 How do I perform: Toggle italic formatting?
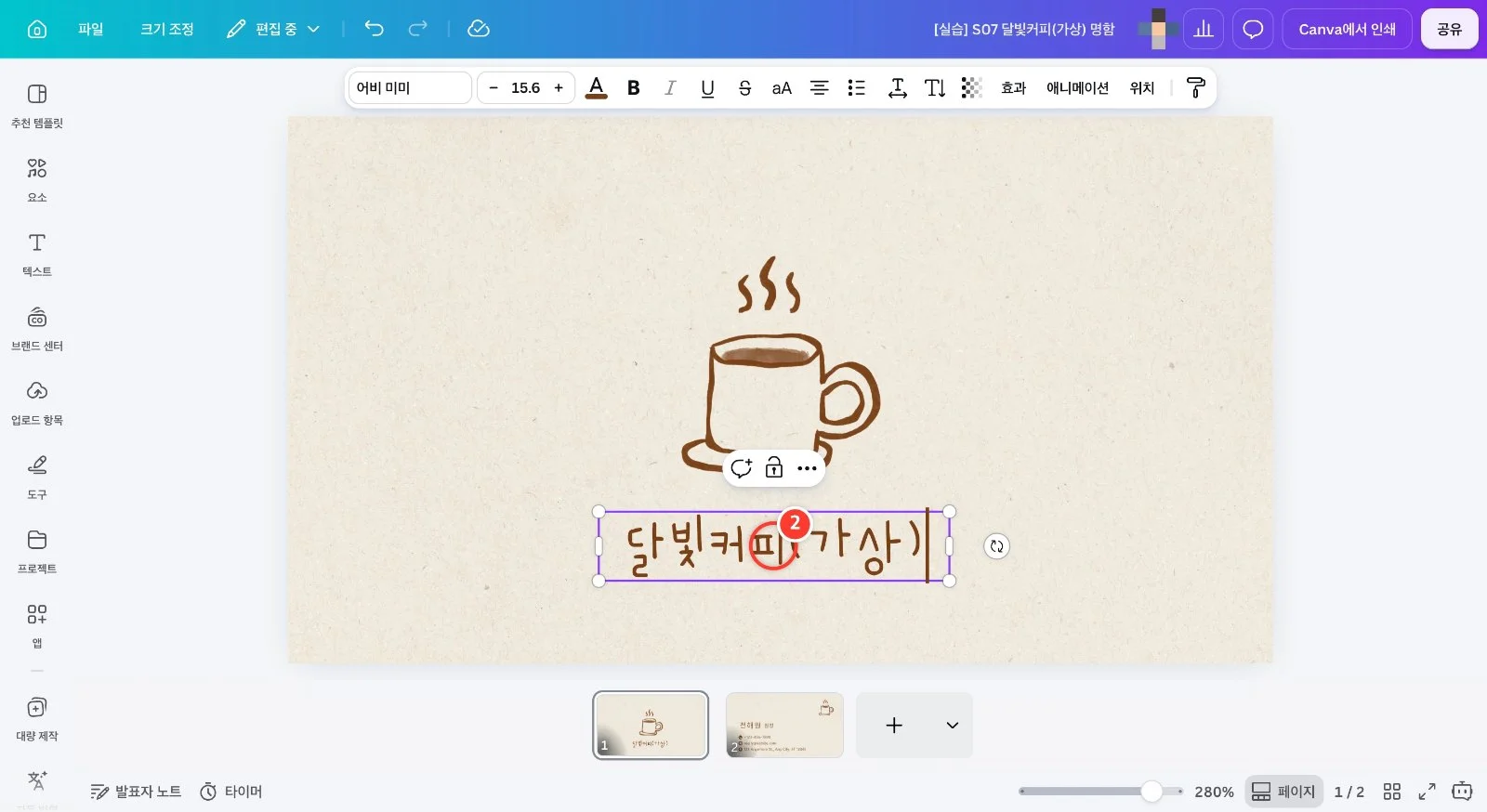click(x=670, y=87)
